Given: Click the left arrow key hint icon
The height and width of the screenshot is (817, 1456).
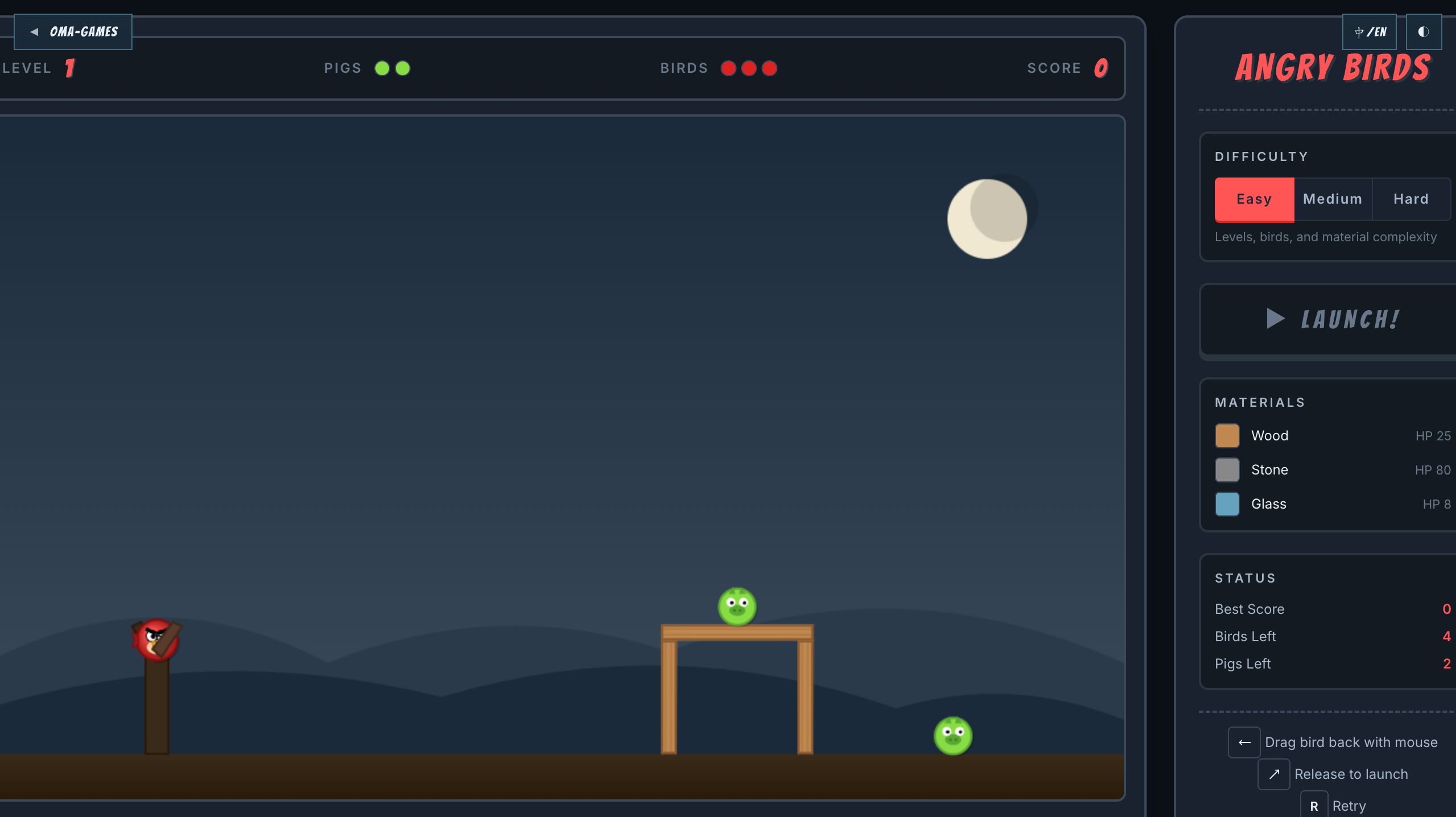Looking at the screenshot, I should click(1244, 742).
